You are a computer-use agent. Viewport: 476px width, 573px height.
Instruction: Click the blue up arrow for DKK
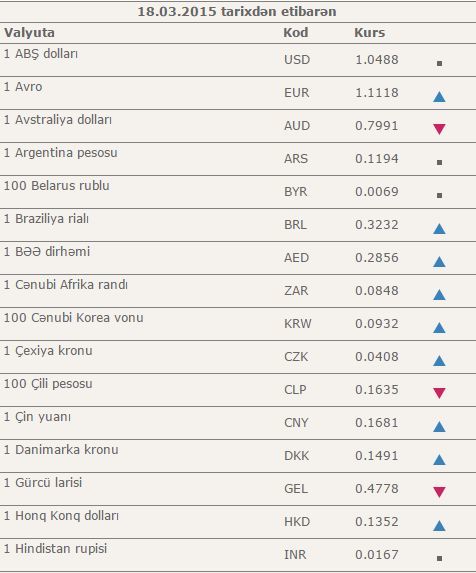439,460
